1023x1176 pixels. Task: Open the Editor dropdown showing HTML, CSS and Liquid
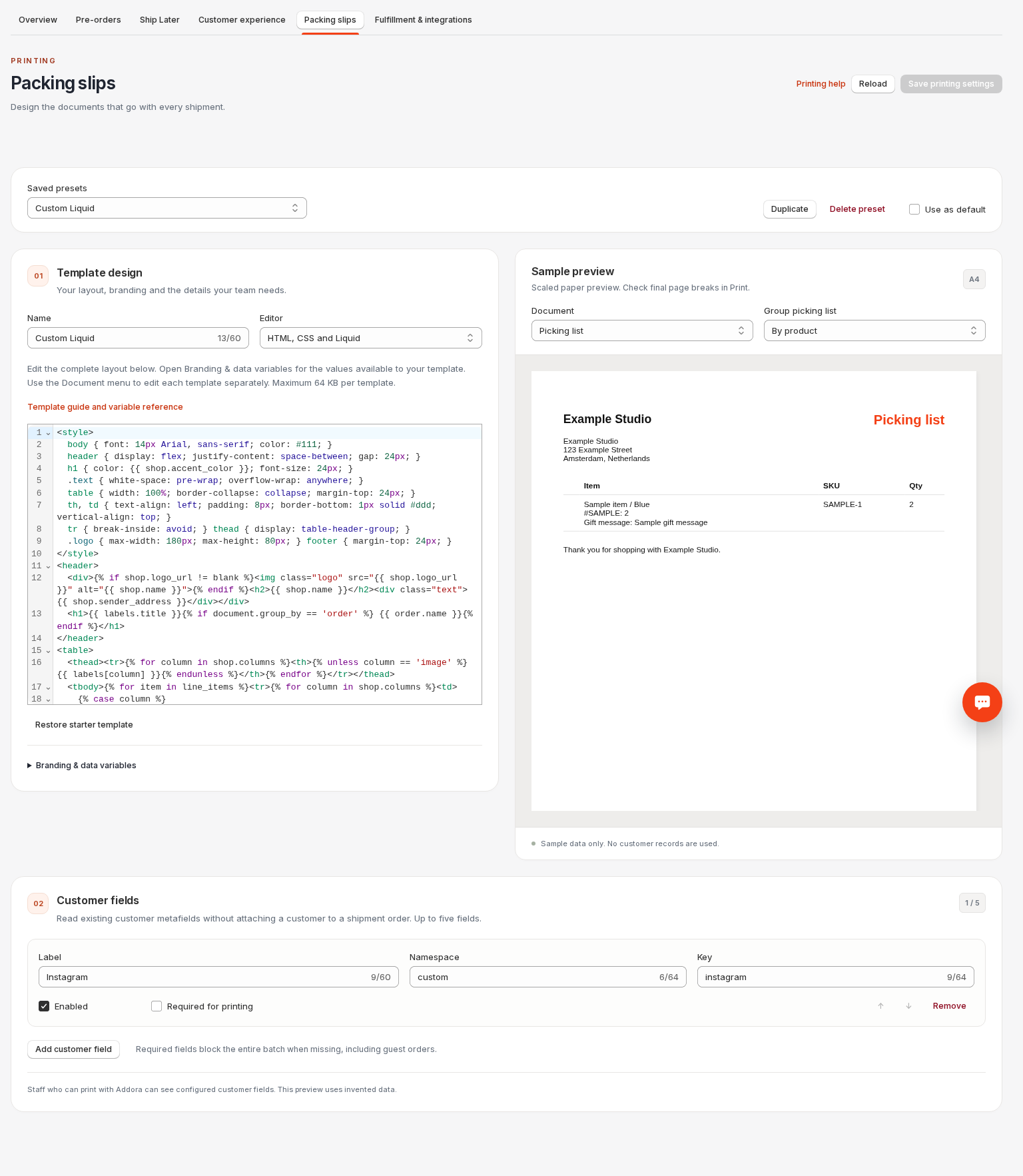tap(370, 338)
